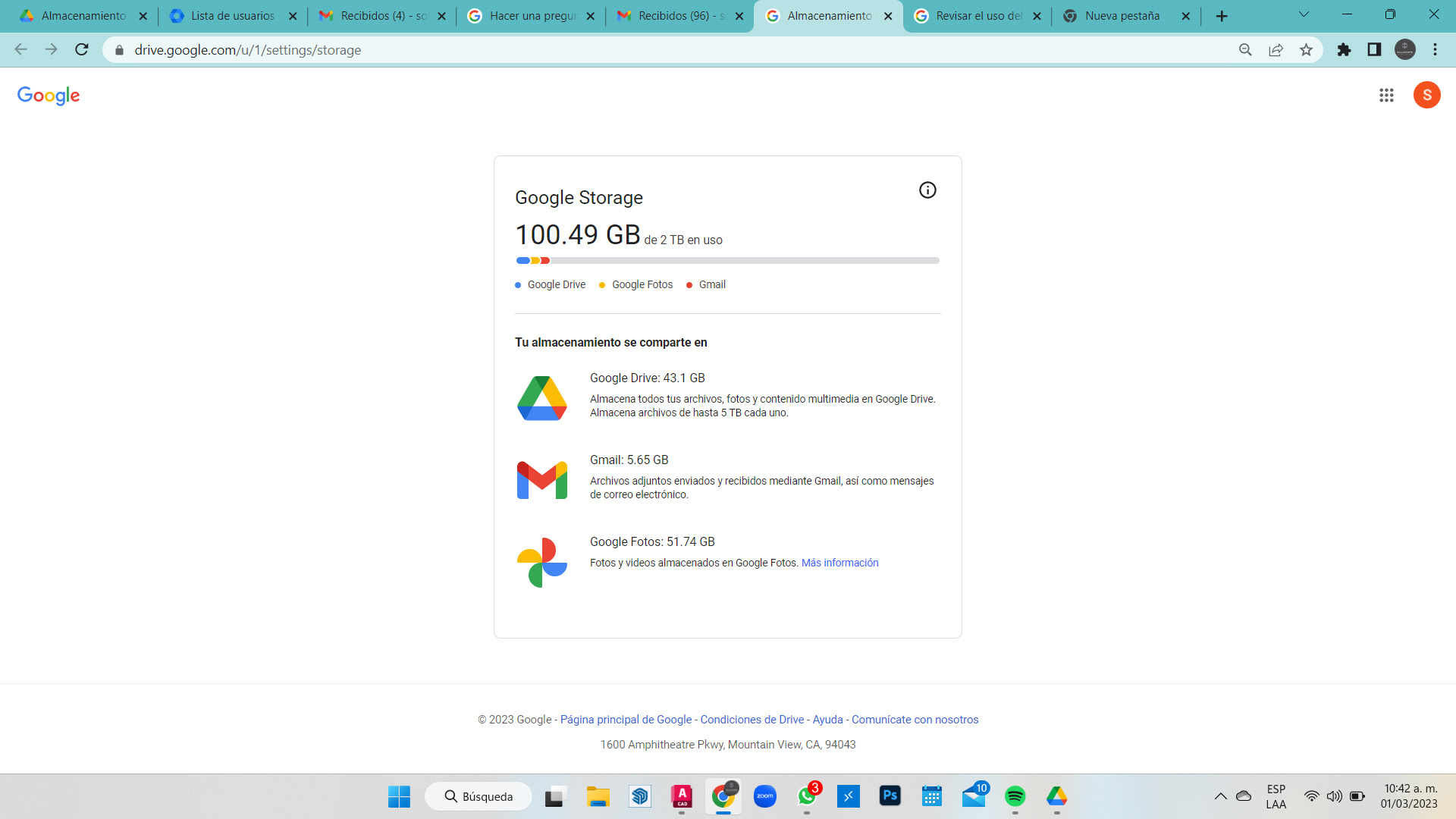The height and width of the screenshot is (819, 1456).
Task: Show hidden system tray icons
Action: [1220, 796]
